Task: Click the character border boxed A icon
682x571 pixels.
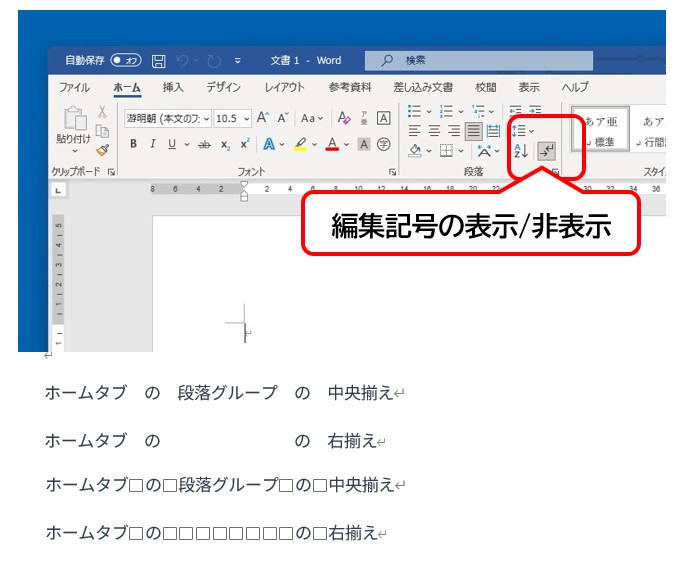Action: point(383,118)
